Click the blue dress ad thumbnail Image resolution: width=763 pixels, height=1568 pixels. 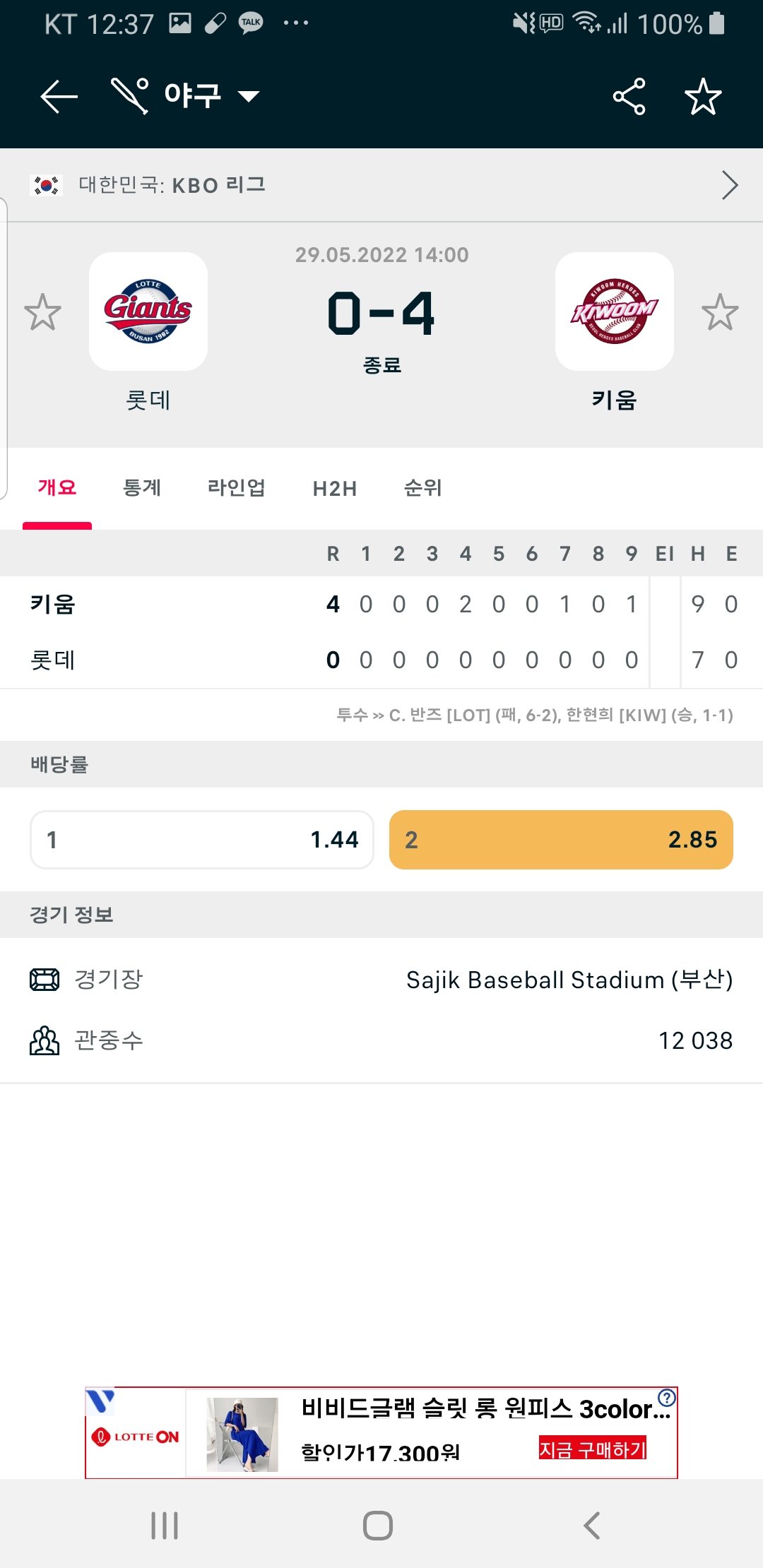pyautogui.click(x=242, y=1435)
